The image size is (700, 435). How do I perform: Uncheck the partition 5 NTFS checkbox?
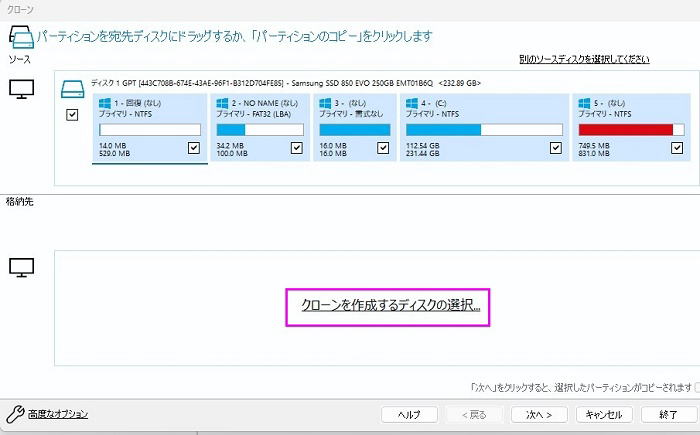(678, 148)
